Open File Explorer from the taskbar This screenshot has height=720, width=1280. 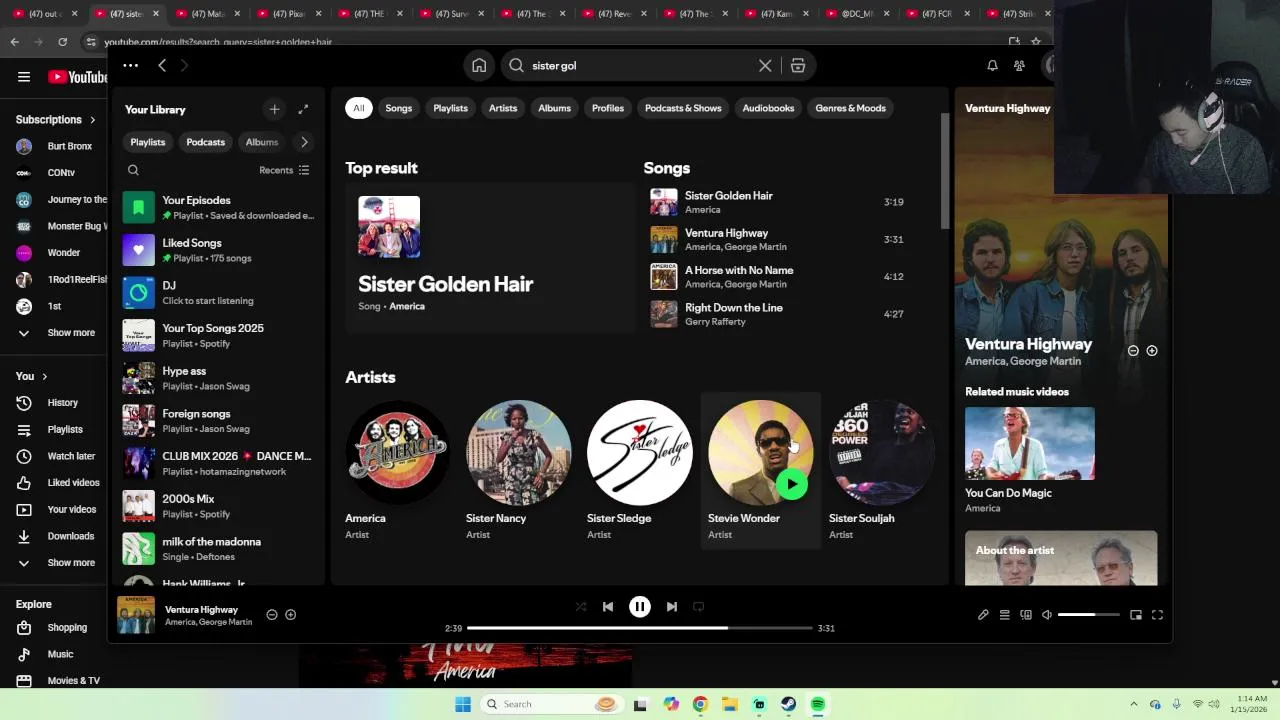click(x=730, y=704)
